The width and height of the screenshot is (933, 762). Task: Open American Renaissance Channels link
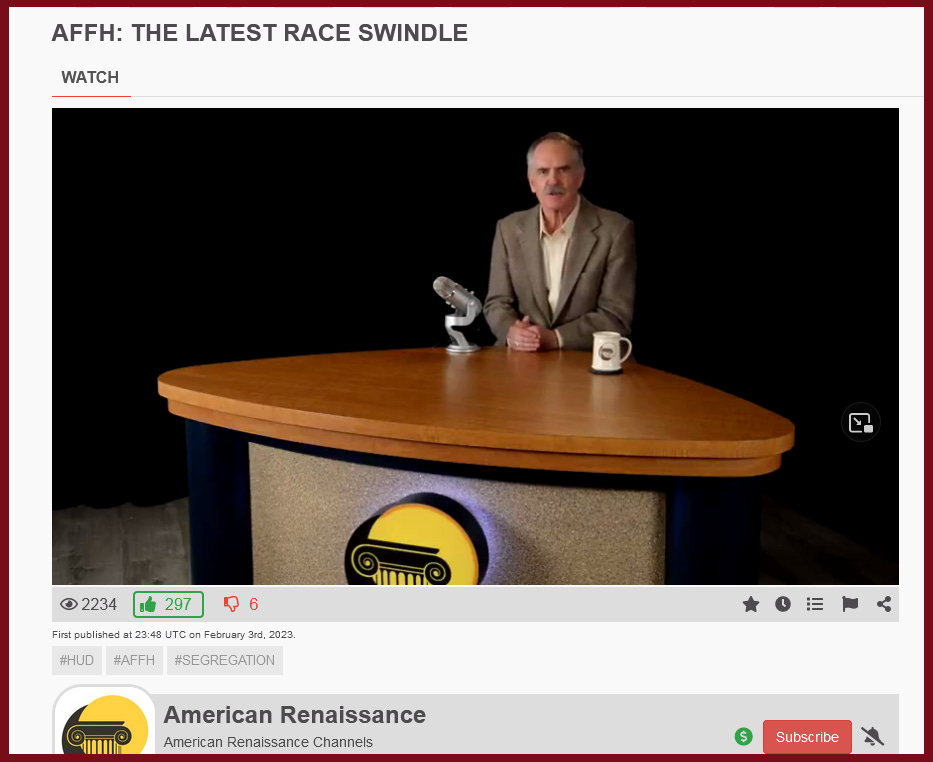(268, 742)
